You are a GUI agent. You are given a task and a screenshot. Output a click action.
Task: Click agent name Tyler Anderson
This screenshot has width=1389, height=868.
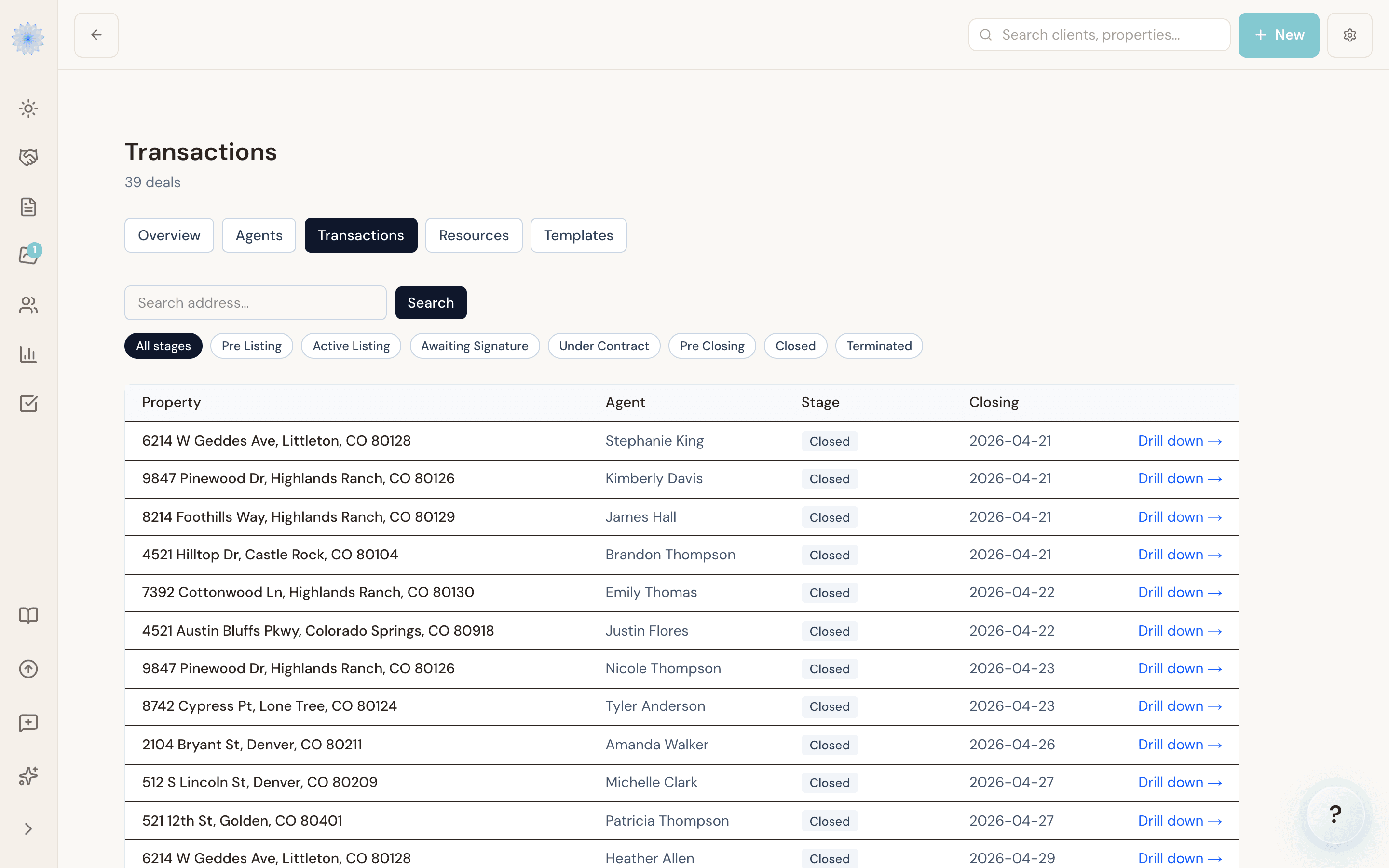(x=655, y=706)
